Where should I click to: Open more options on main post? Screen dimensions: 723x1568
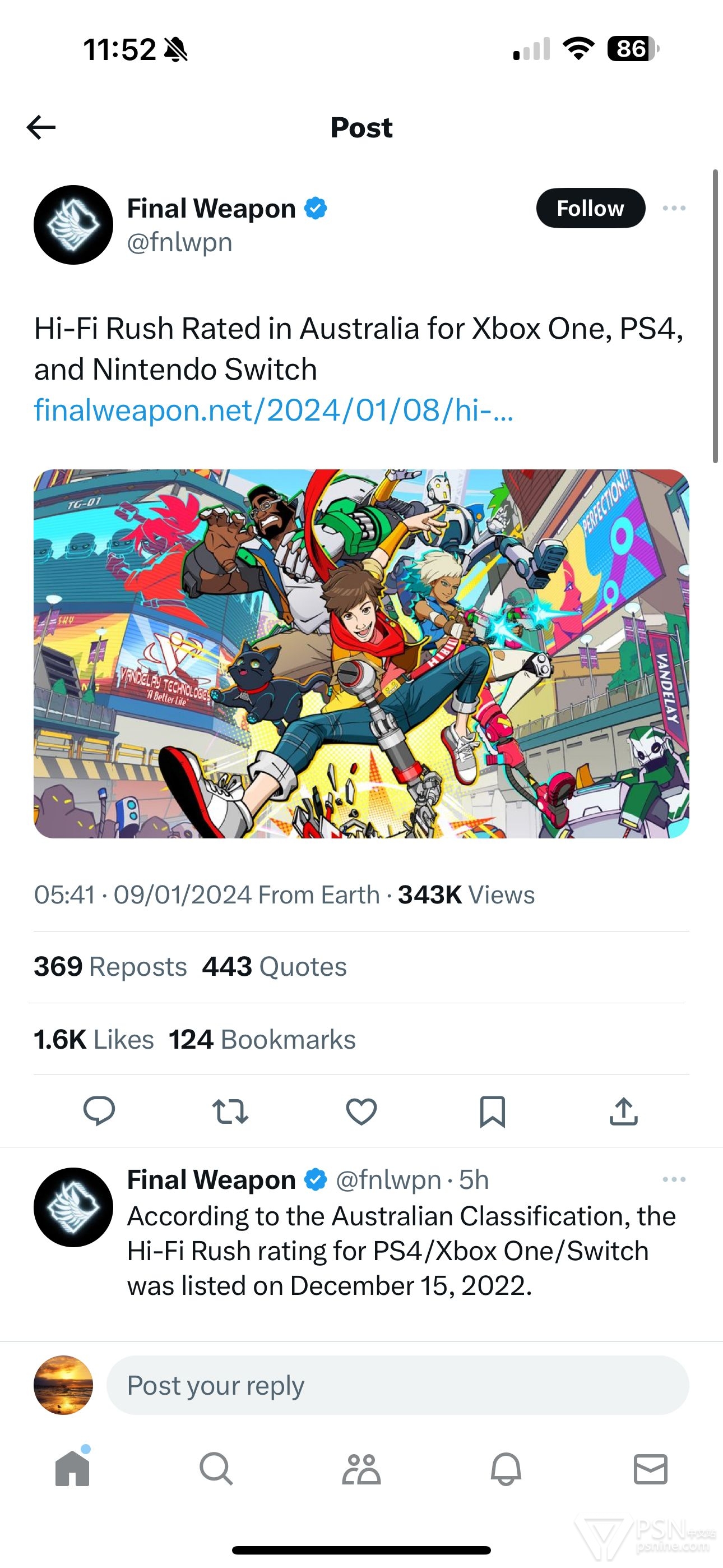[x=674, y=208]
